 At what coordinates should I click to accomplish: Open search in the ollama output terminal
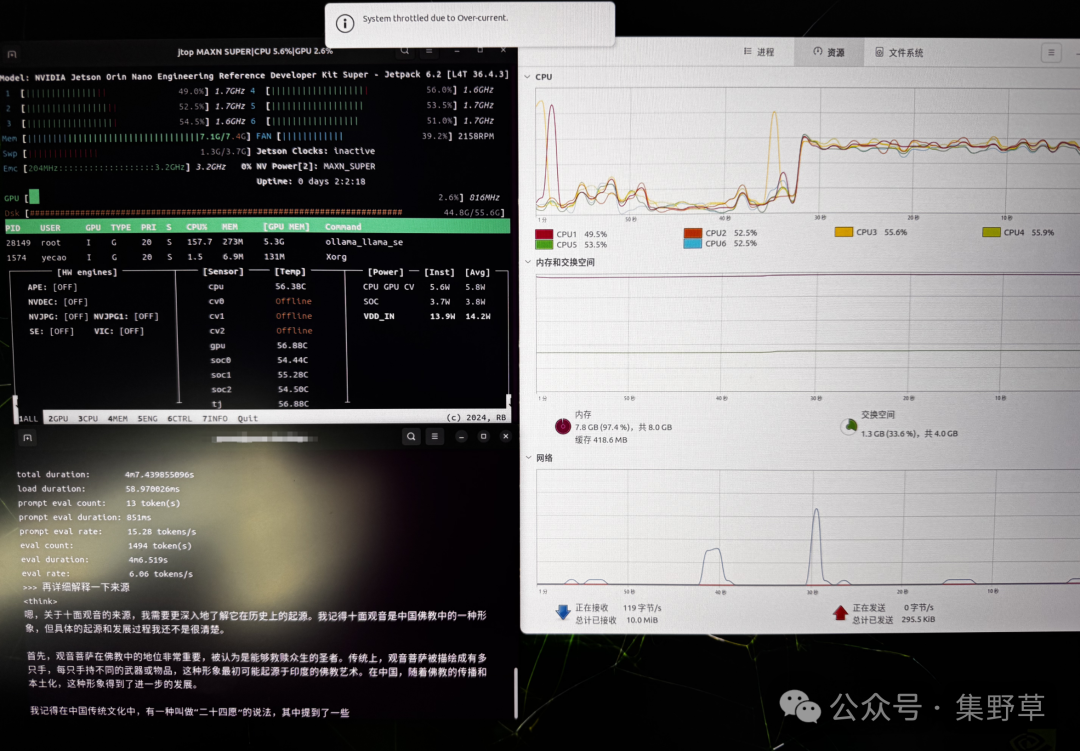click(x=411, y=436)
